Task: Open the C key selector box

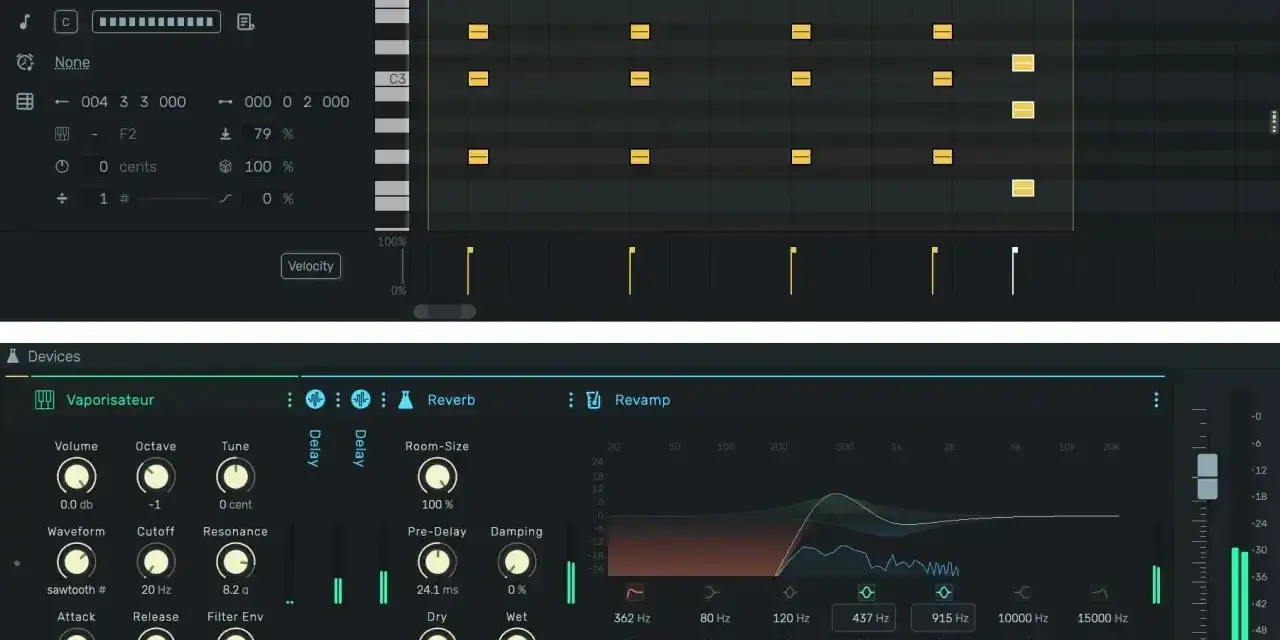Action: [66, 22]
